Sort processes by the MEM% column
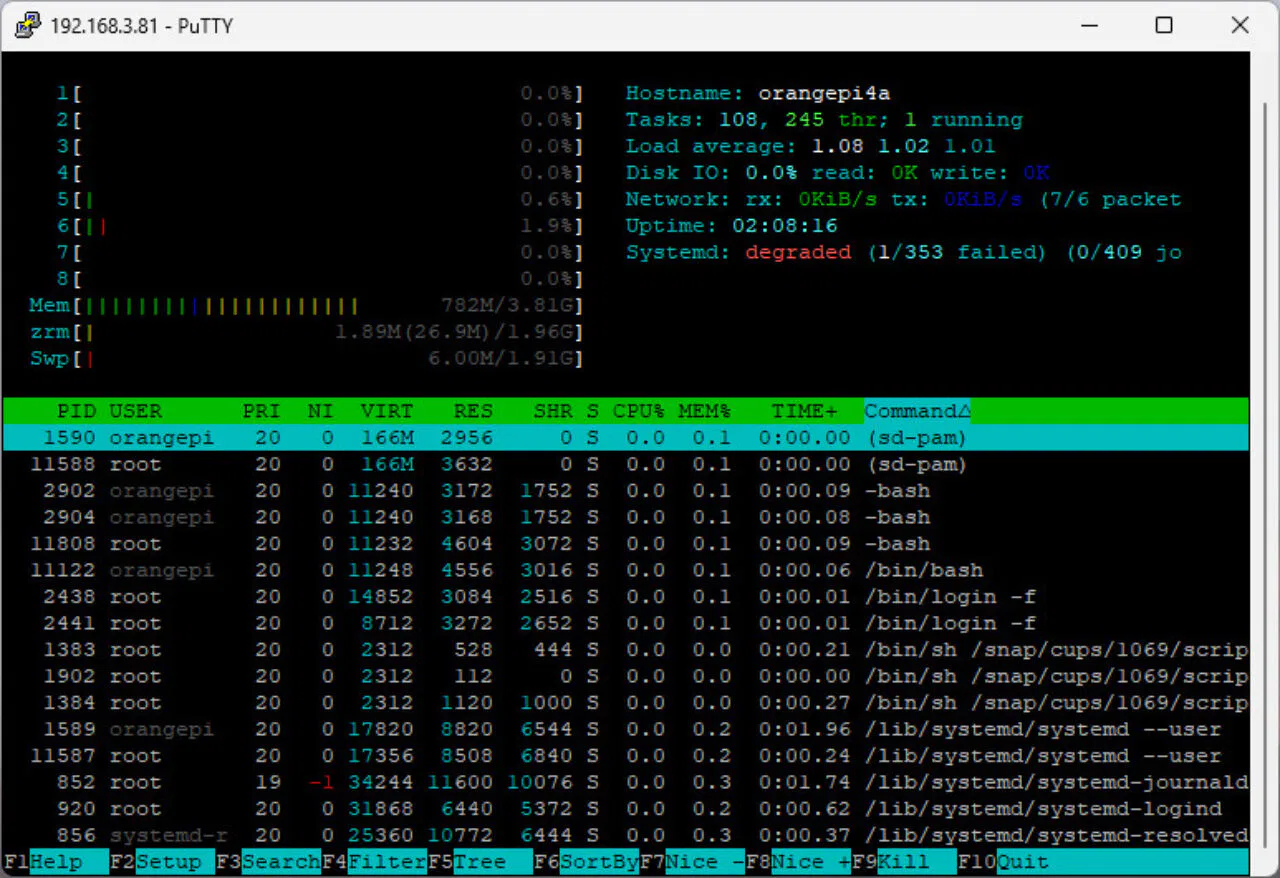 click(703, 410)
